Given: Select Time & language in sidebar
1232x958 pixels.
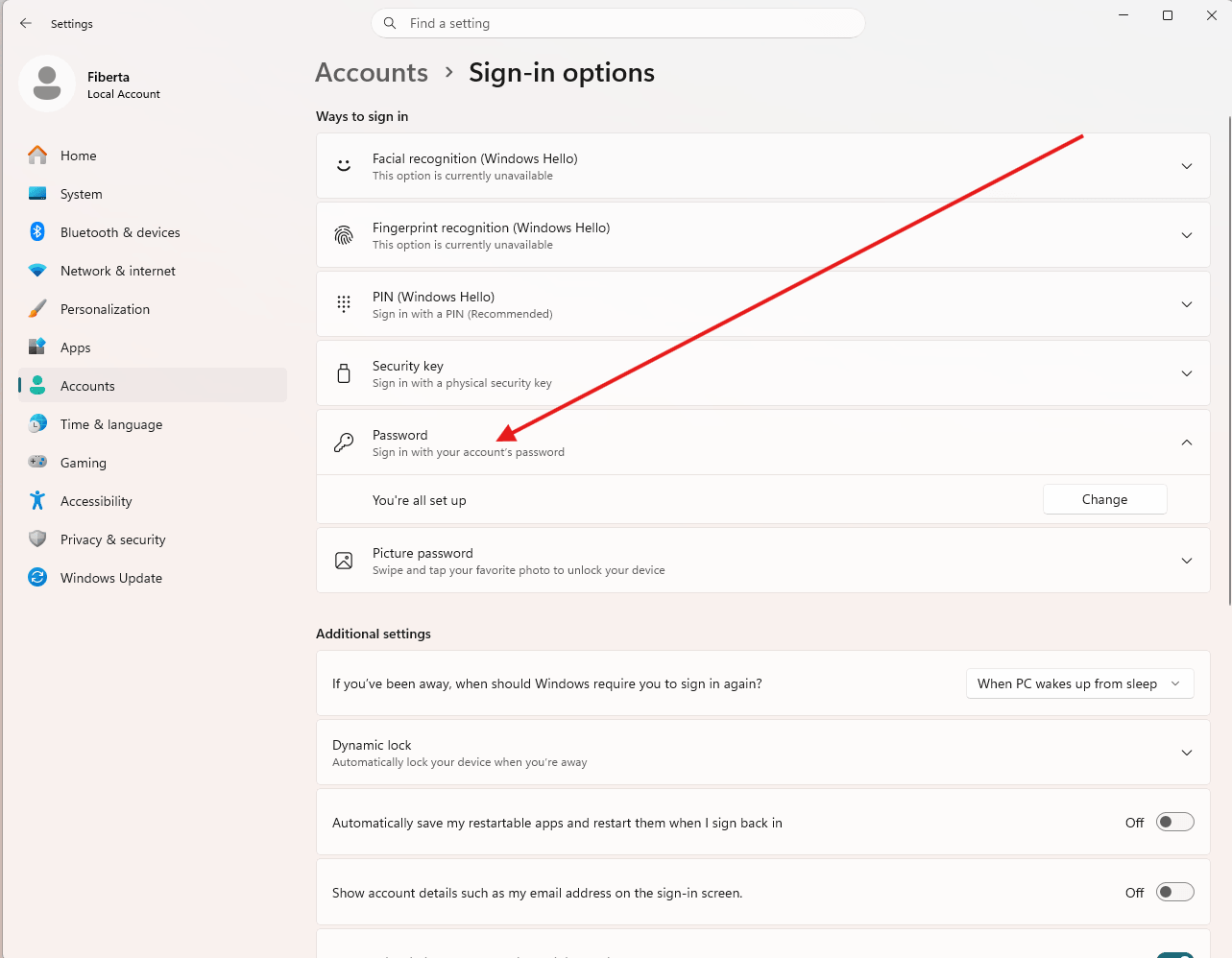Looking at the screenshot, I should [110, 424].
